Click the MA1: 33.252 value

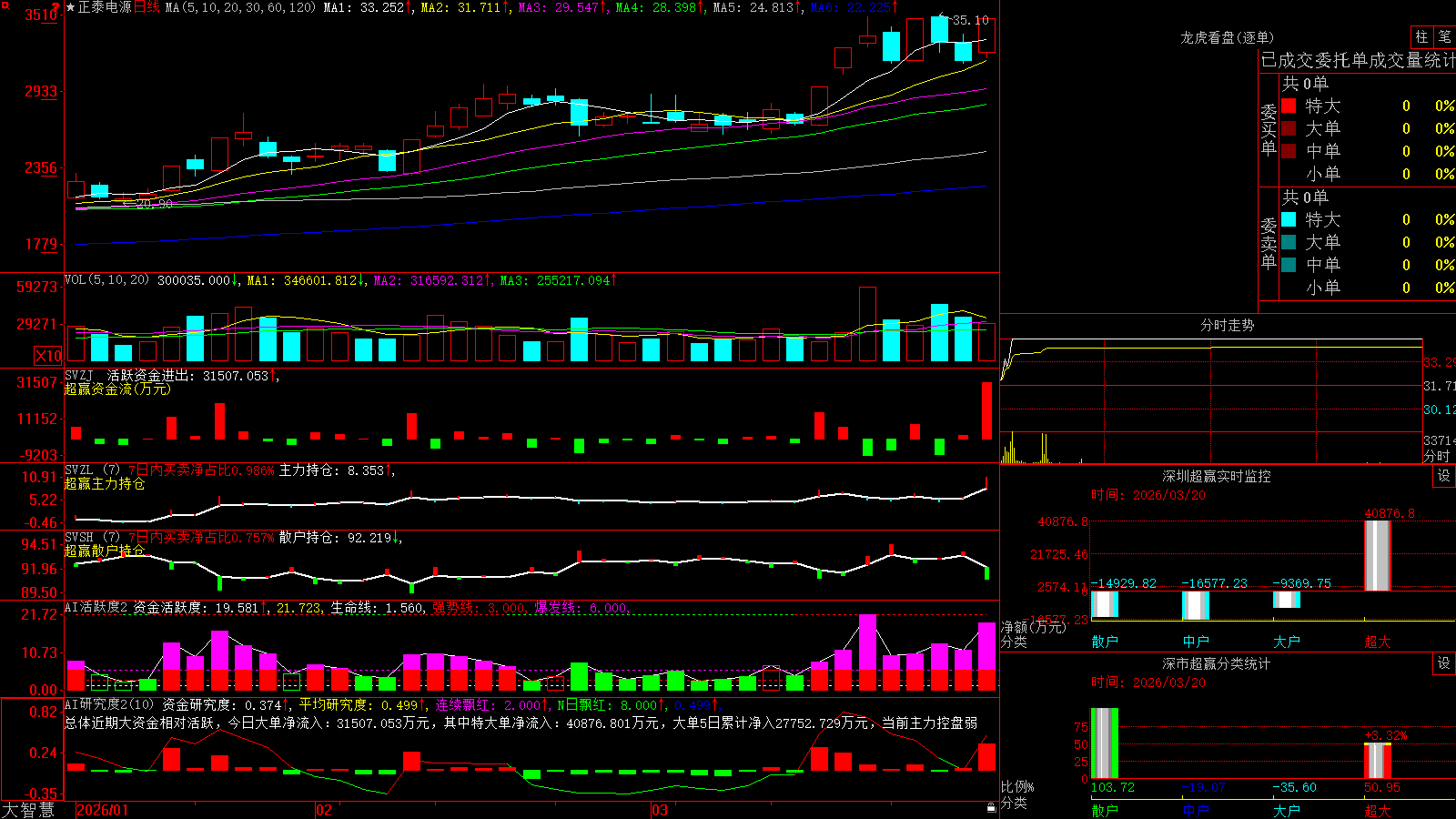click(367, 7)
